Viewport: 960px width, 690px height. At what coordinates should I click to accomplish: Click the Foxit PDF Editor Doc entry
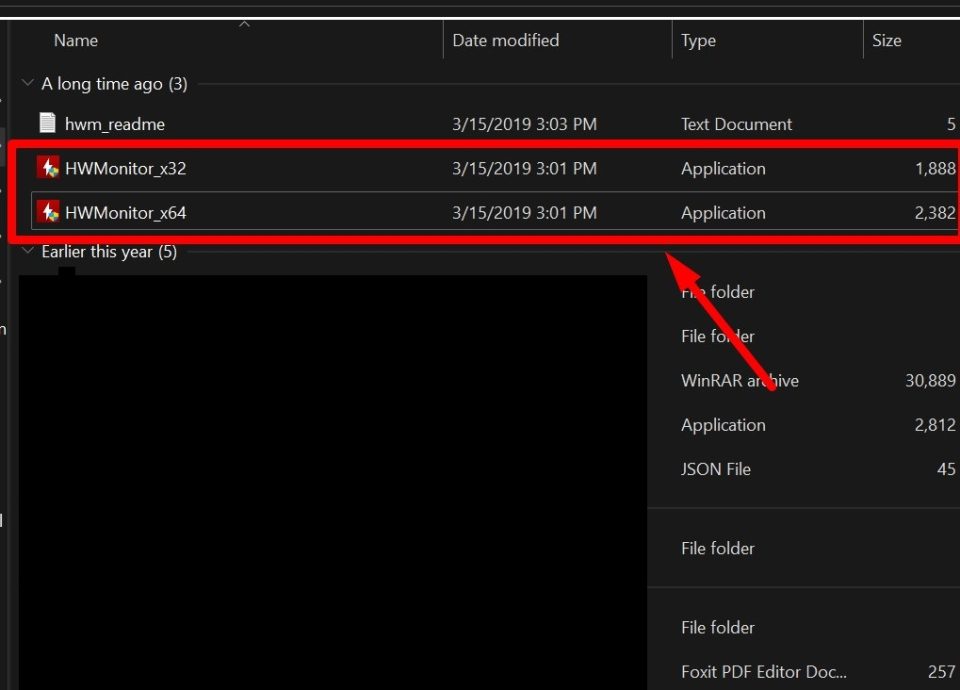pos(763,672)
